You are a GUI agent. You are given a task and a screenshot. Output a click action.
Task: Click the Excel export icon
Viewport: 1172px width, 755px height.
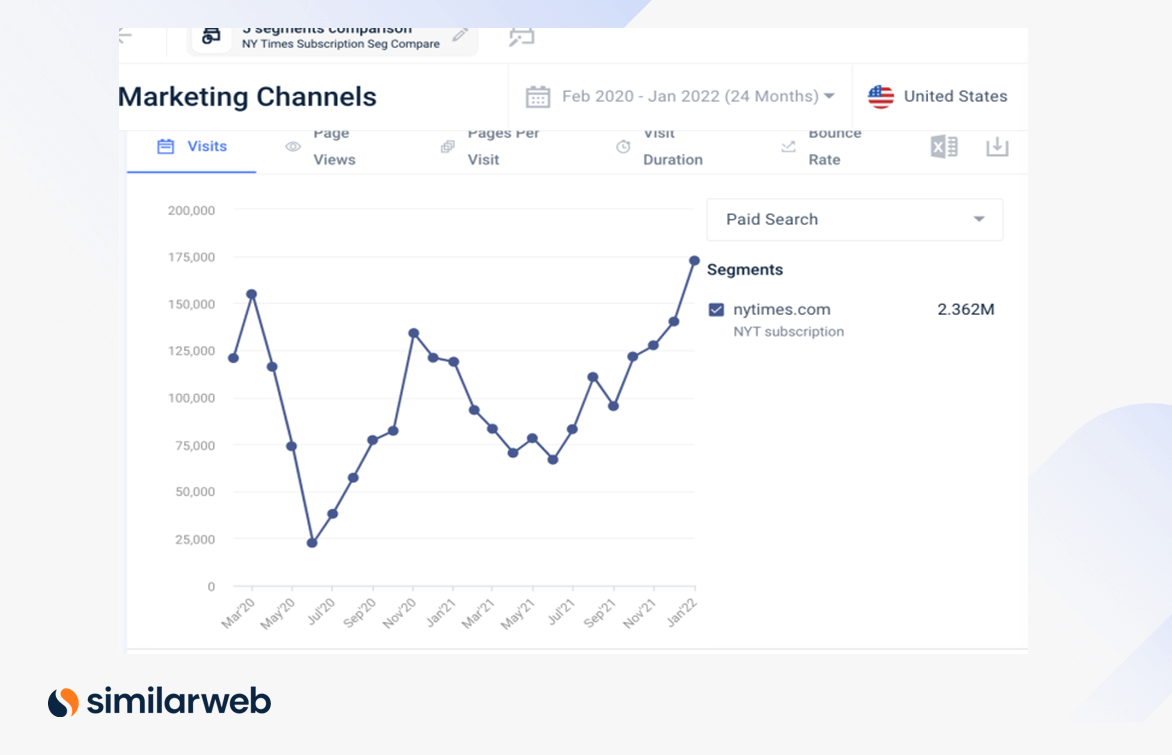[942, 147]
